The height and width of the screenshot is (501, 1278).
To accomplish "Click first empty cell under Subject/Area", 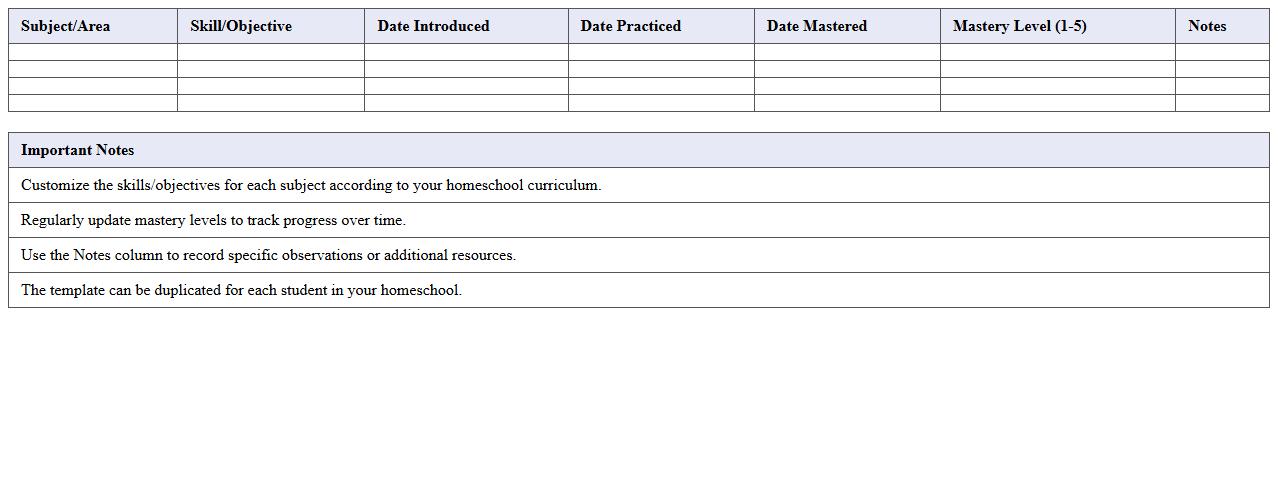I will point(93,52).
